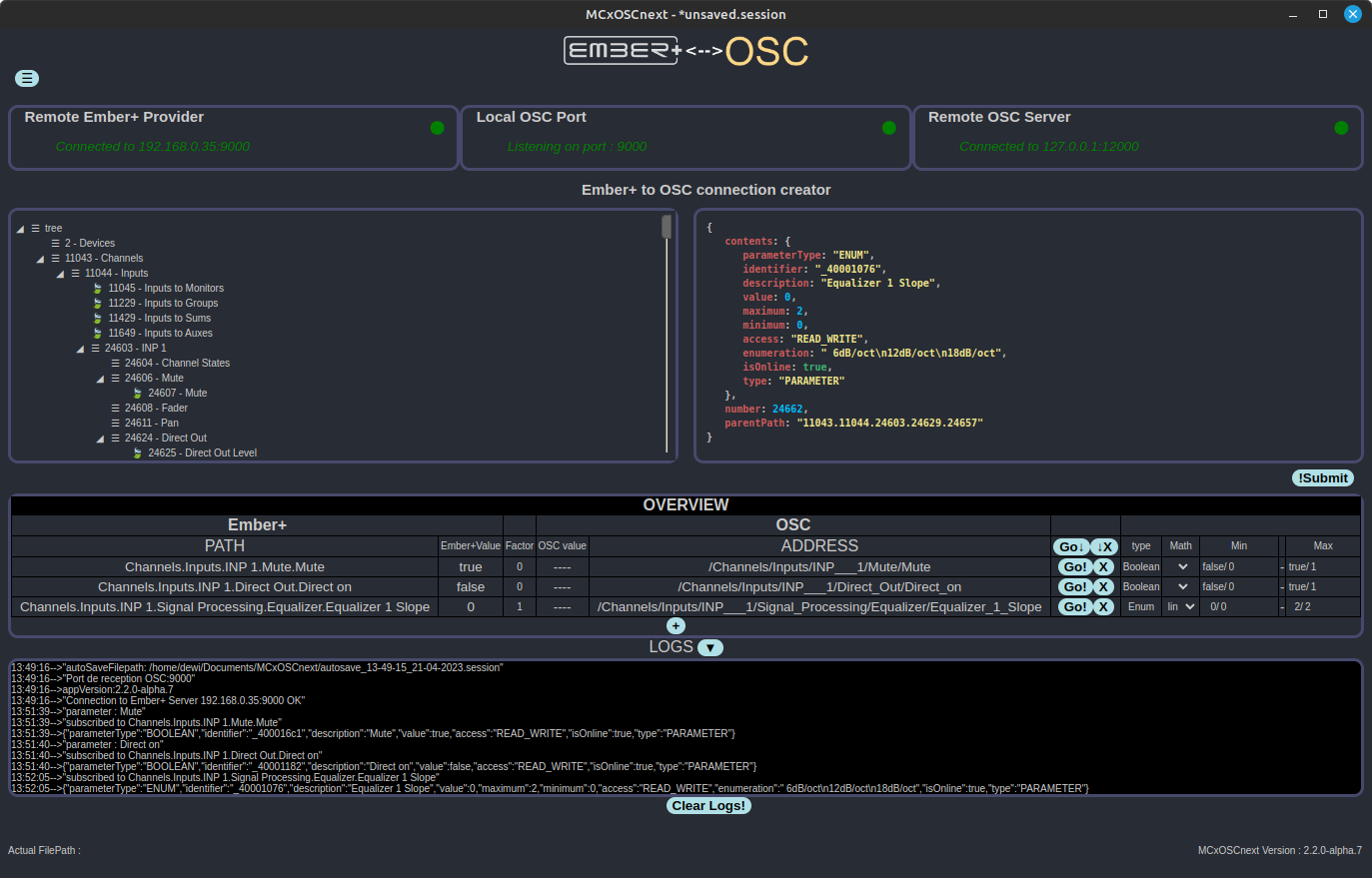Screen dimensions: 1372x878
Task: Click Go! for the Direct on row
Action: tap(1074, 586)
